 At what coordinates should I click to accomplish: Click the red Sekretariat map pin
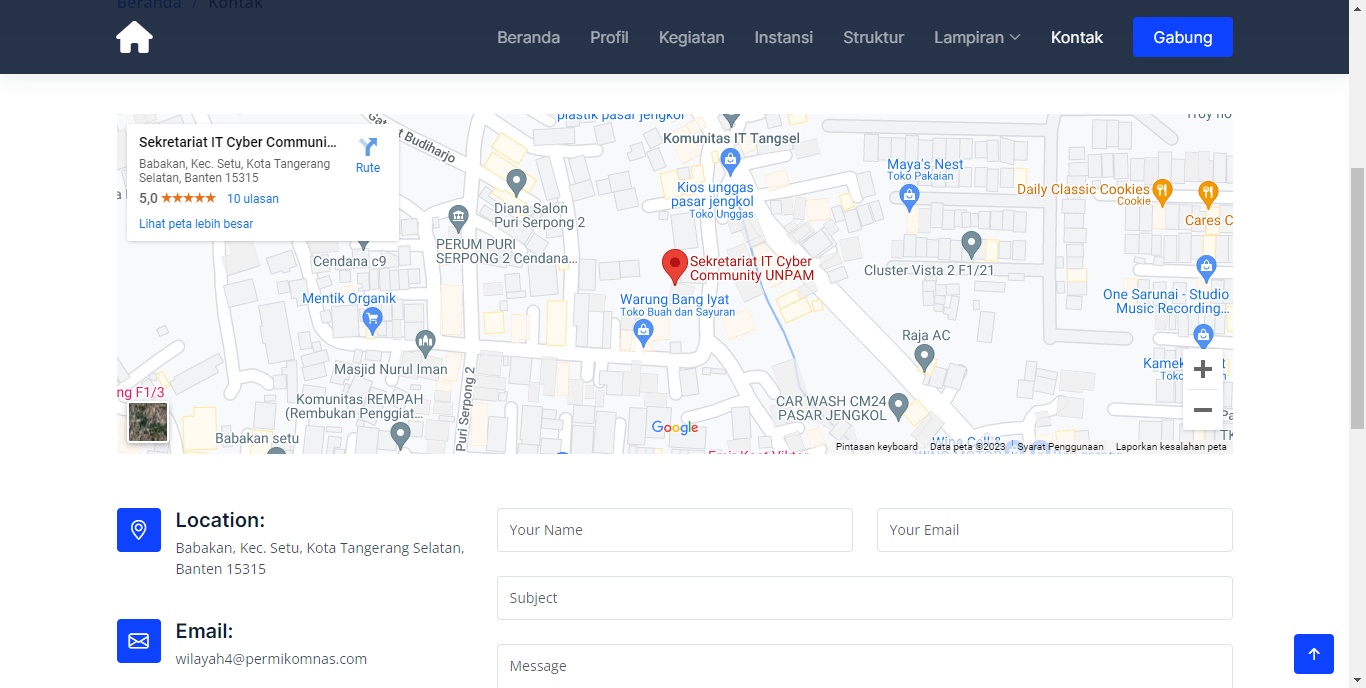[675, 266]
